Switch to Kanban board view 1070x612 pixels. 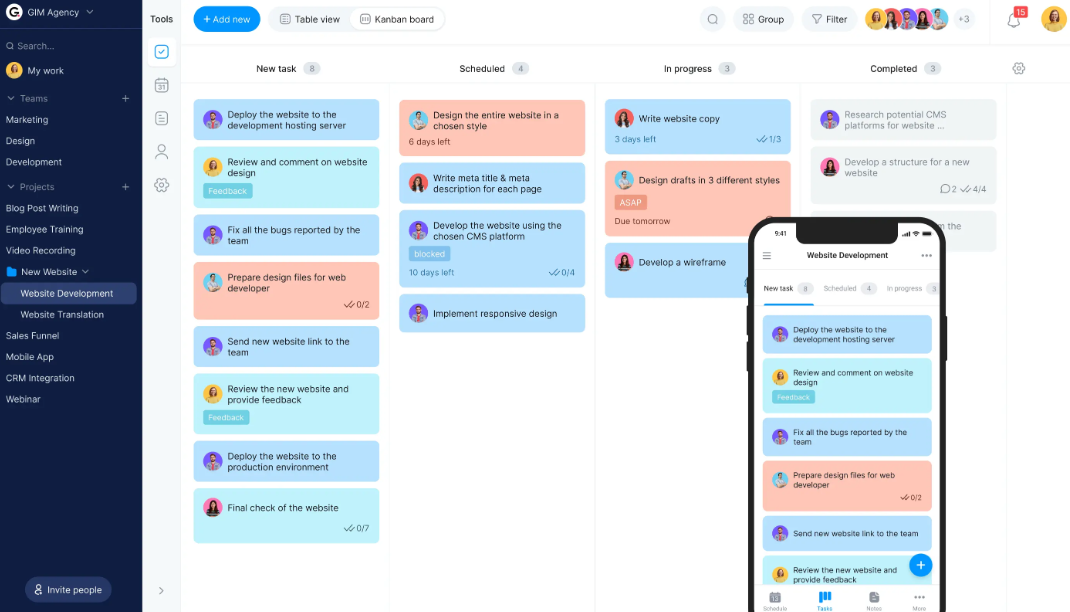point(396,19)
